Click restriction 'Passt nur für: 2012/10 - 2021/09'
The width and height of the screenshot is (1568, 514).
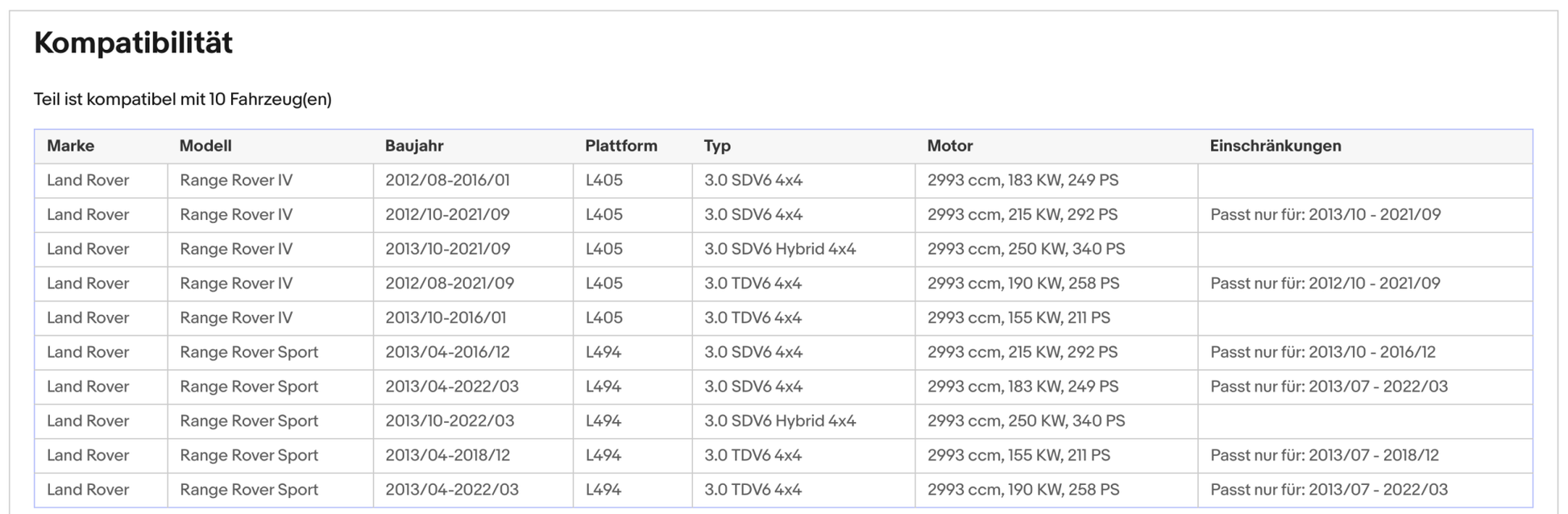(1325, 284)
